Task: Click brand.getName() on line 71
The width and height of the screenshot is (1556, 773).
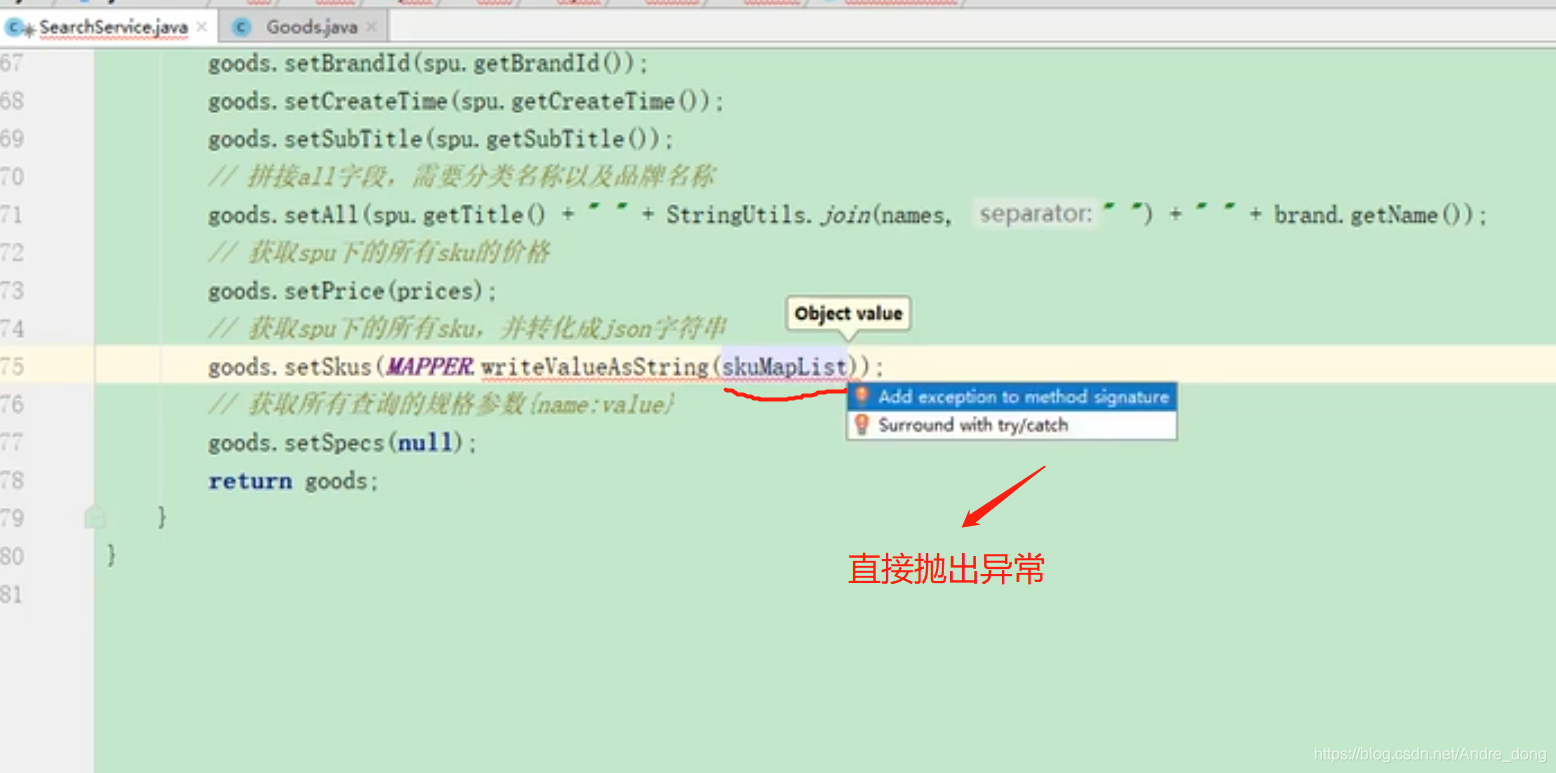Action: click(x=1369, y=216)
